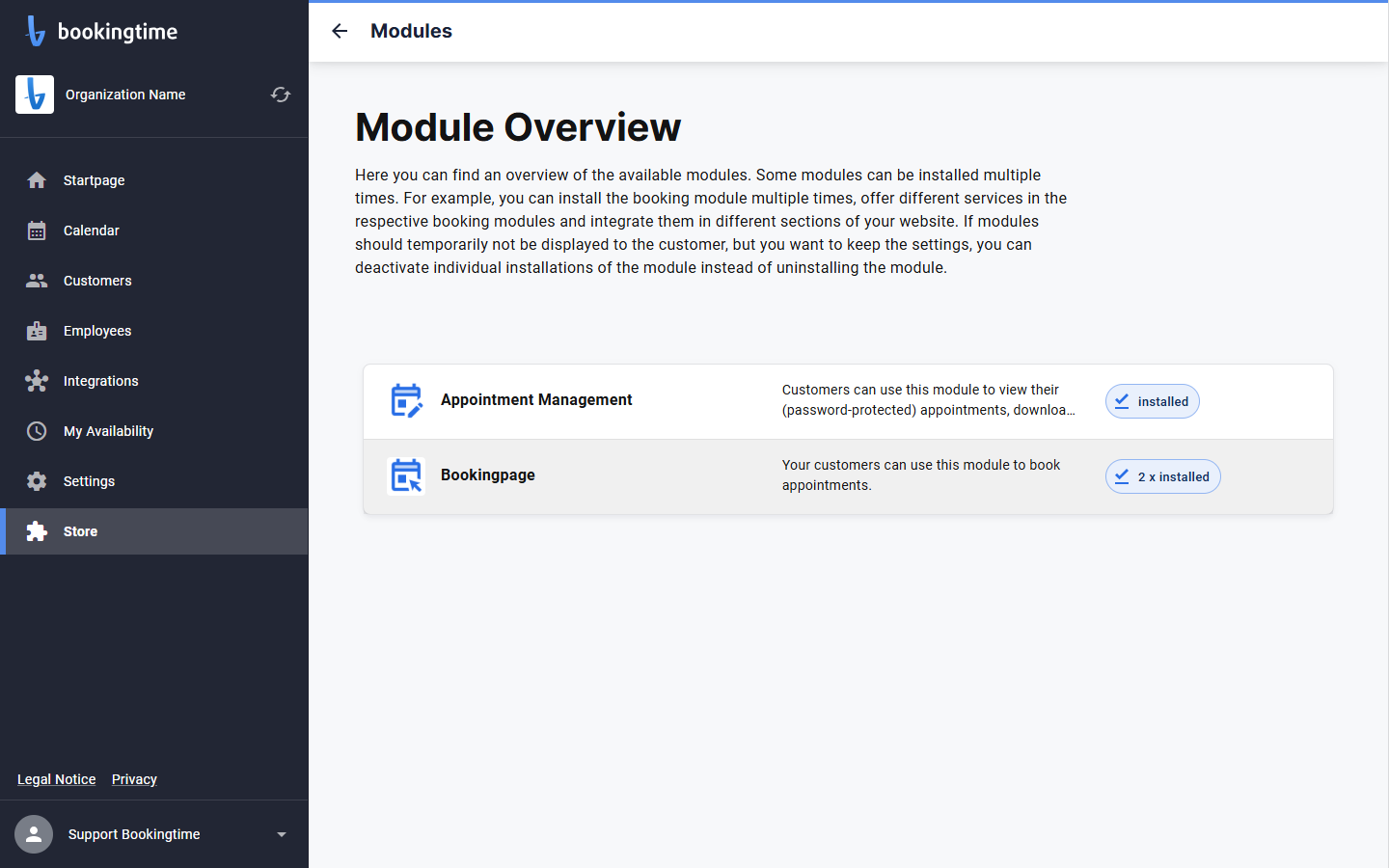Image resolution: width=1389 pixels, height=868 pixels.
Task: Click the installed badge for Appointment Management
Action: click(x=1152, y=401)
